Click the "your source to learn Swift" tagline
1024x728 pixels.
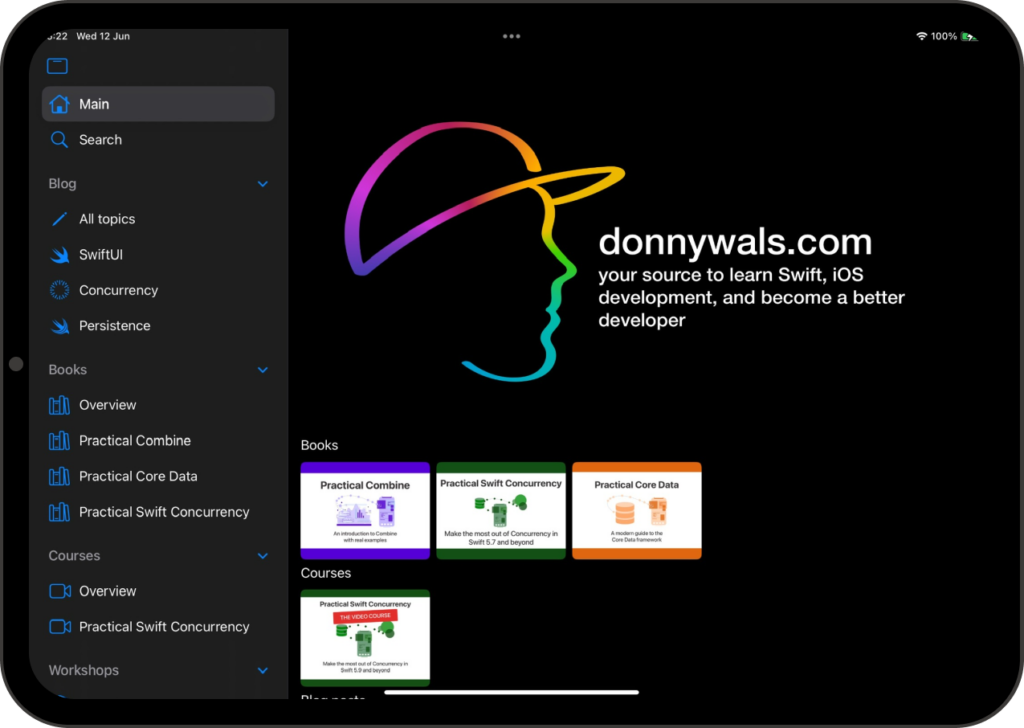click(752, 298)
